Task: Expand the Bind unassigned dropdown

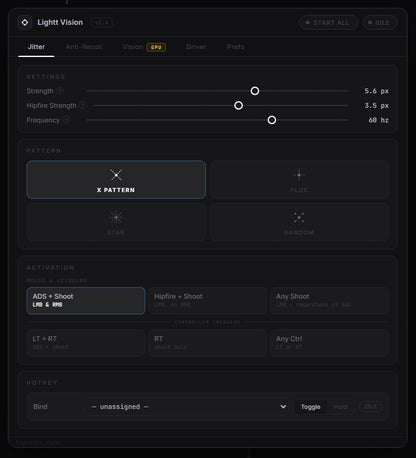Action: tap(188, 407)
